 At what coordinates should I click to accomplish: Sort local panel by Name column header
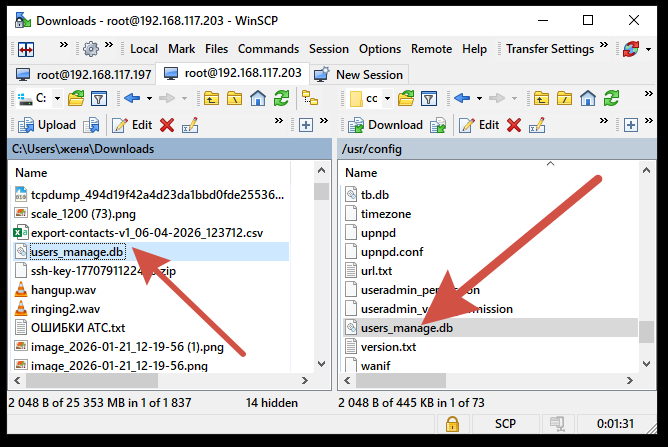point(151,173)
